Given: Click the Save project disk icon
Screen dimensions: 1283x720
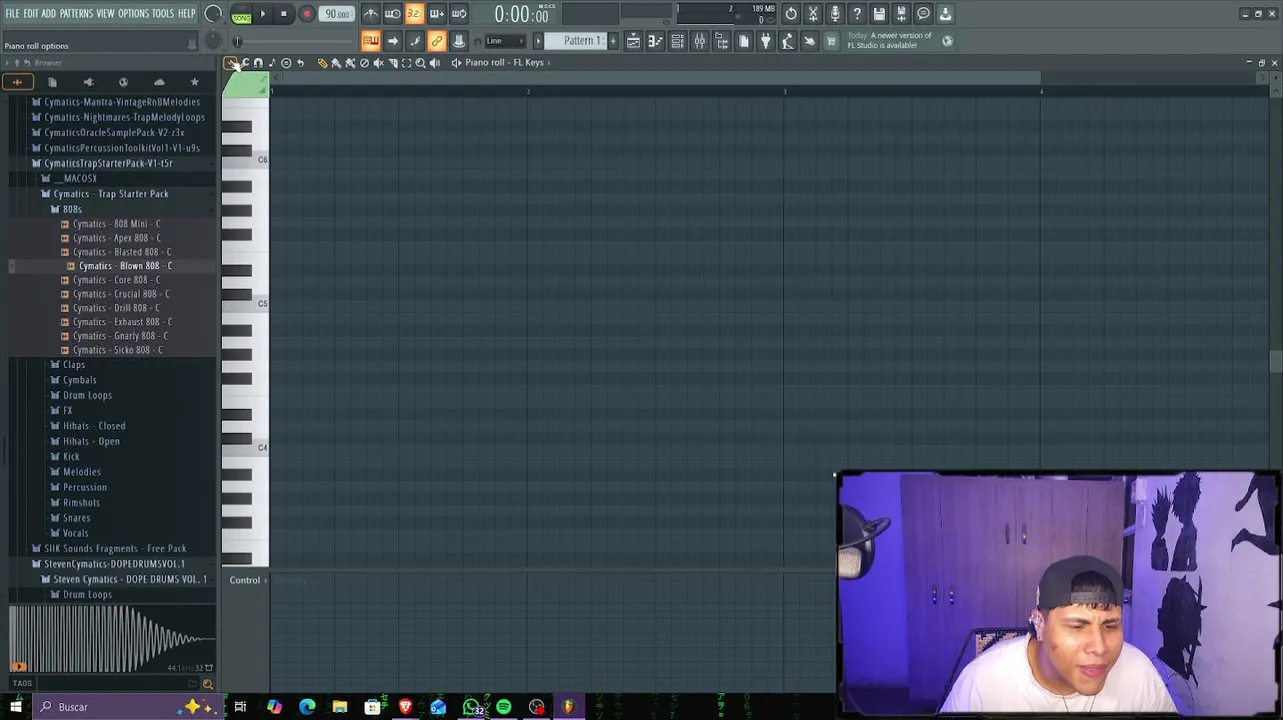Looking at the screenshot, I should 879,14.
